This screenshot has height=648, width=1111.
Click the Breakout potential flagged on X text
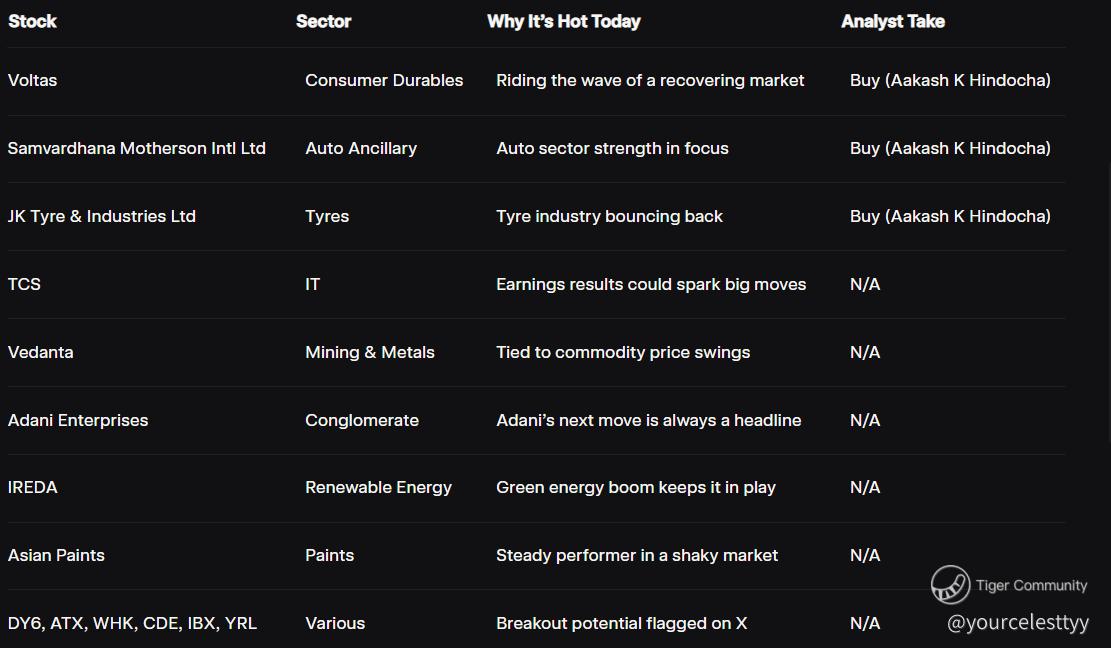(621, 623)
